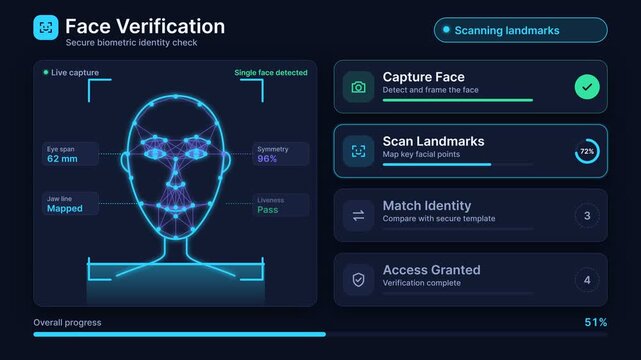Click the step 3 number badge
The height and width of the screenshot is (360, 641).
tap(587, 215)
